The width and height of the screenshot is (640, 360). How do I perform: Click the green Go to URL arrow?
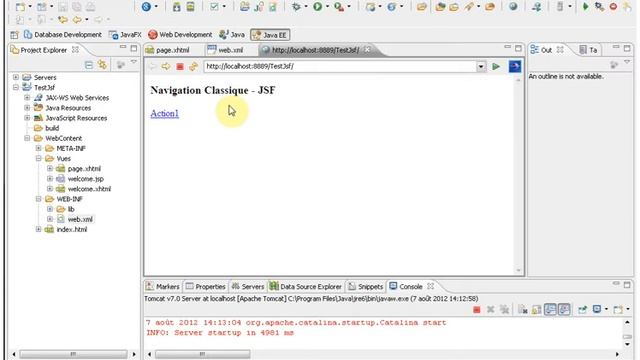point(496,67)
